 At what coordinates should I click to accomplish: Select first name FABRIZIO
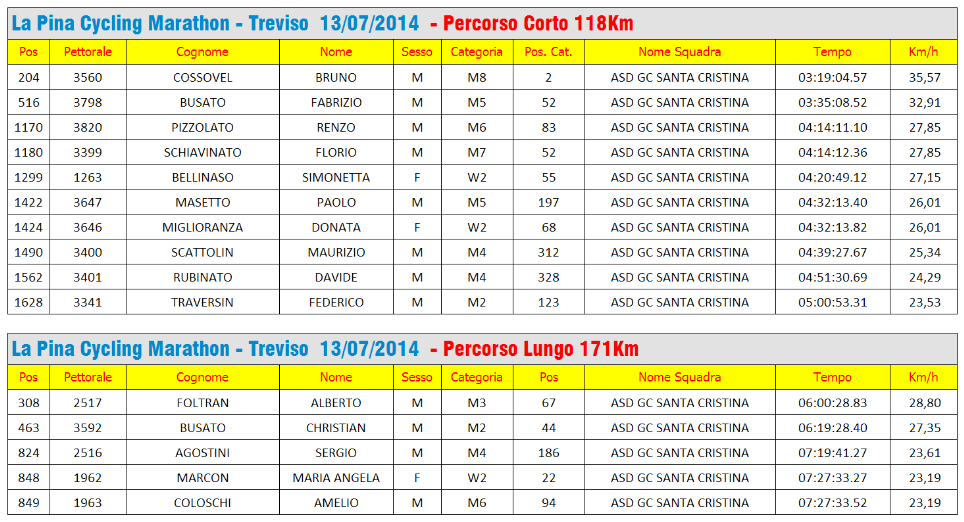[x=336, y=103]
